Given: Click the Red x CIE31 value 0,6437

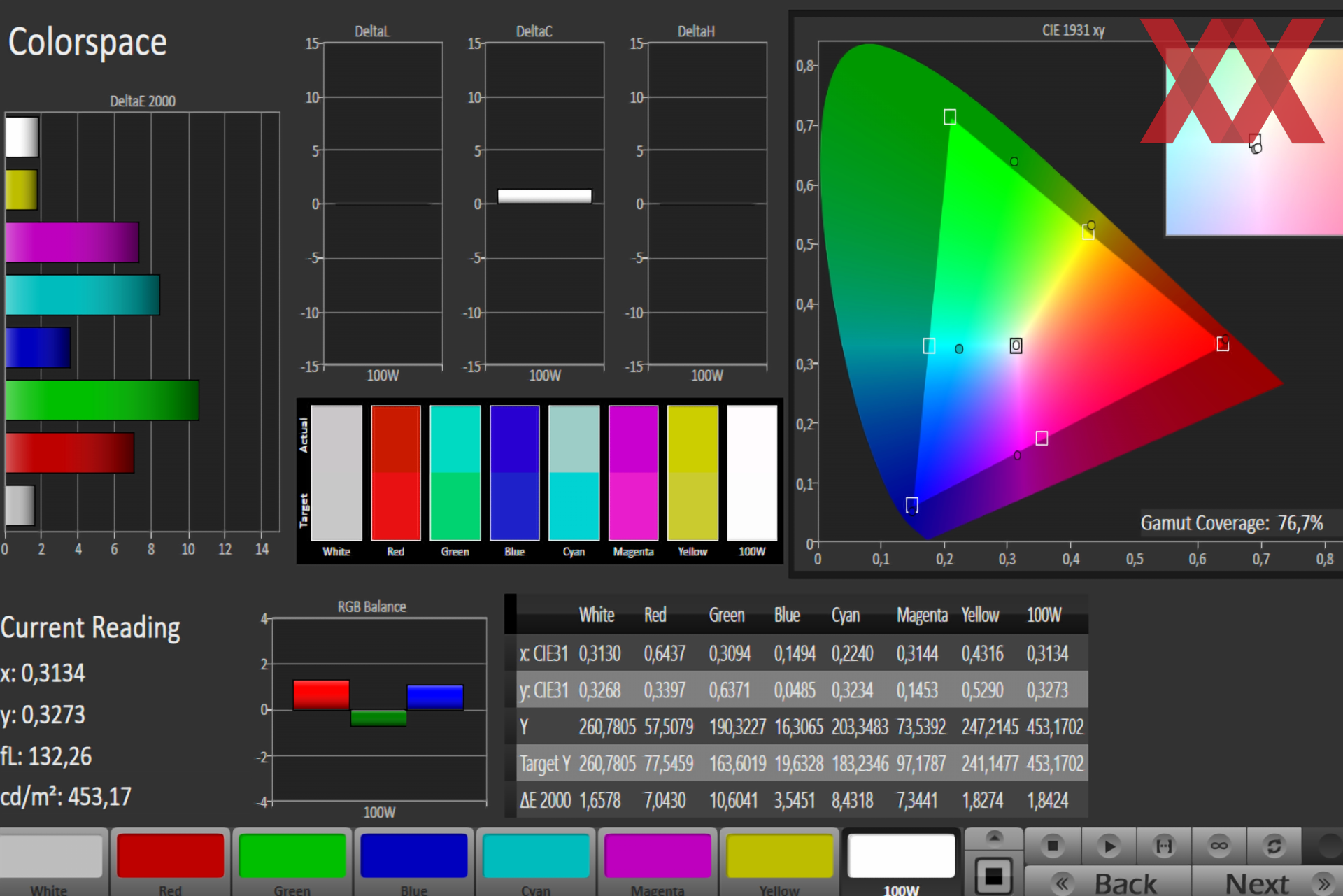Looking at the screenshot, I should pyautogui.click(x=665, y=653).
